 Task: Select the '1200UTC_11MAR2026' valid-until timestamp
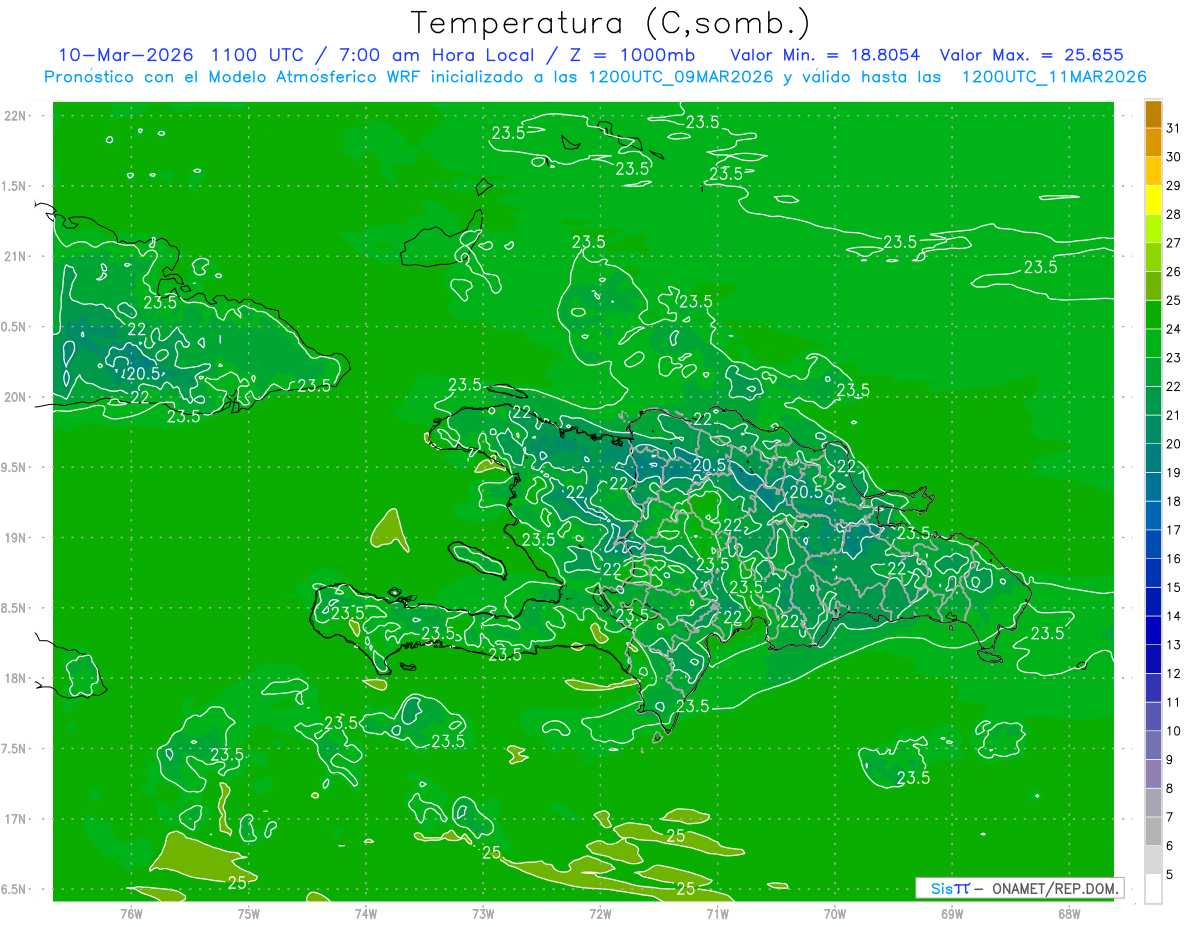coord(1053,77)
